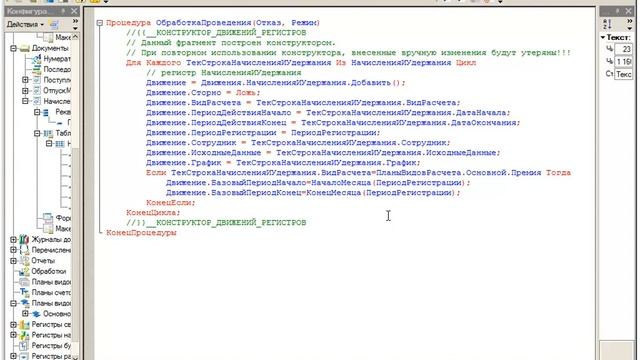Screen dimensions: 640x360
Task: Expand the Отчеты branch
Action: click(x=13, y=260)
